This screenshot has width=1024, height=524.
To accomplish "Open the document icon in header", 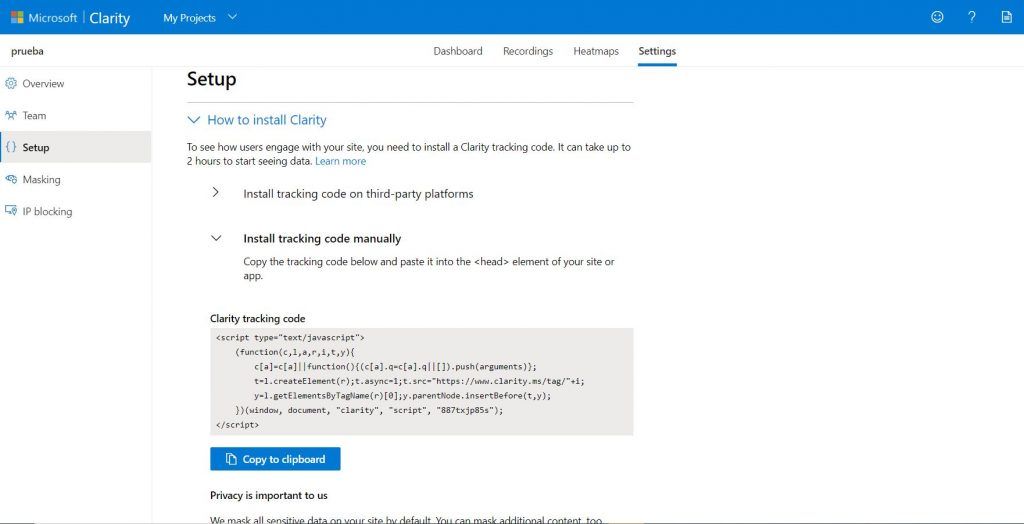I will coord(1007,18).
